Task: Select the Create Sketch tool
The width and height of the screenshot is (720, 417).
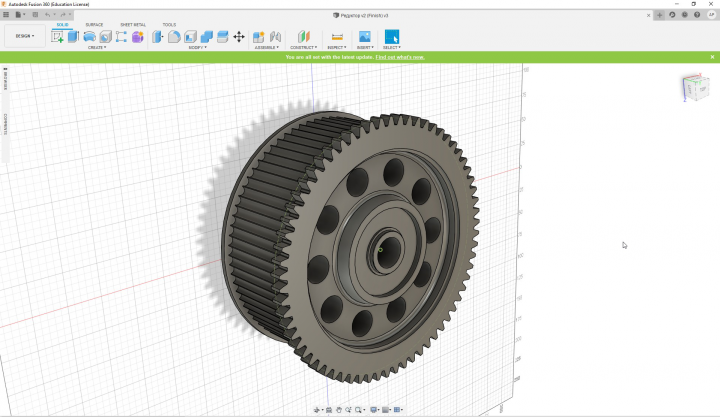Action: [x=57, y=37]
